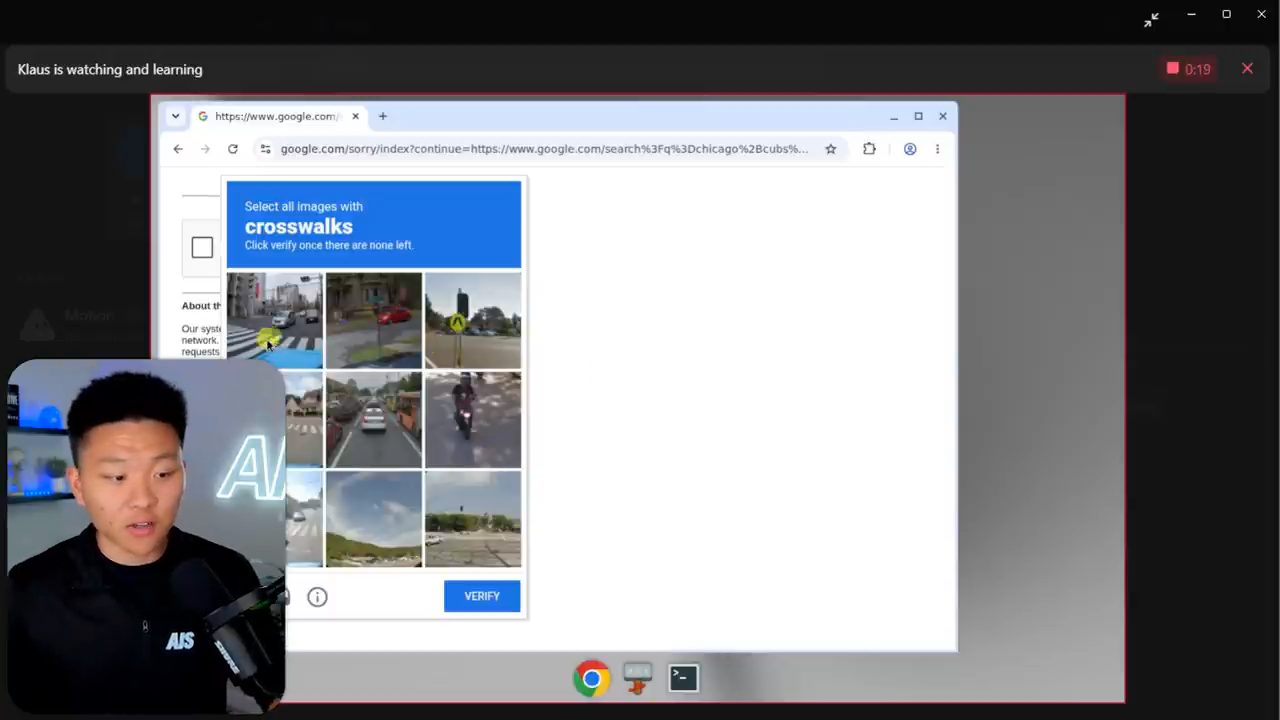Tick the reCAPTCHA checkbox behind the challenge
The image size is (1280, 720).
coord(202,248)
